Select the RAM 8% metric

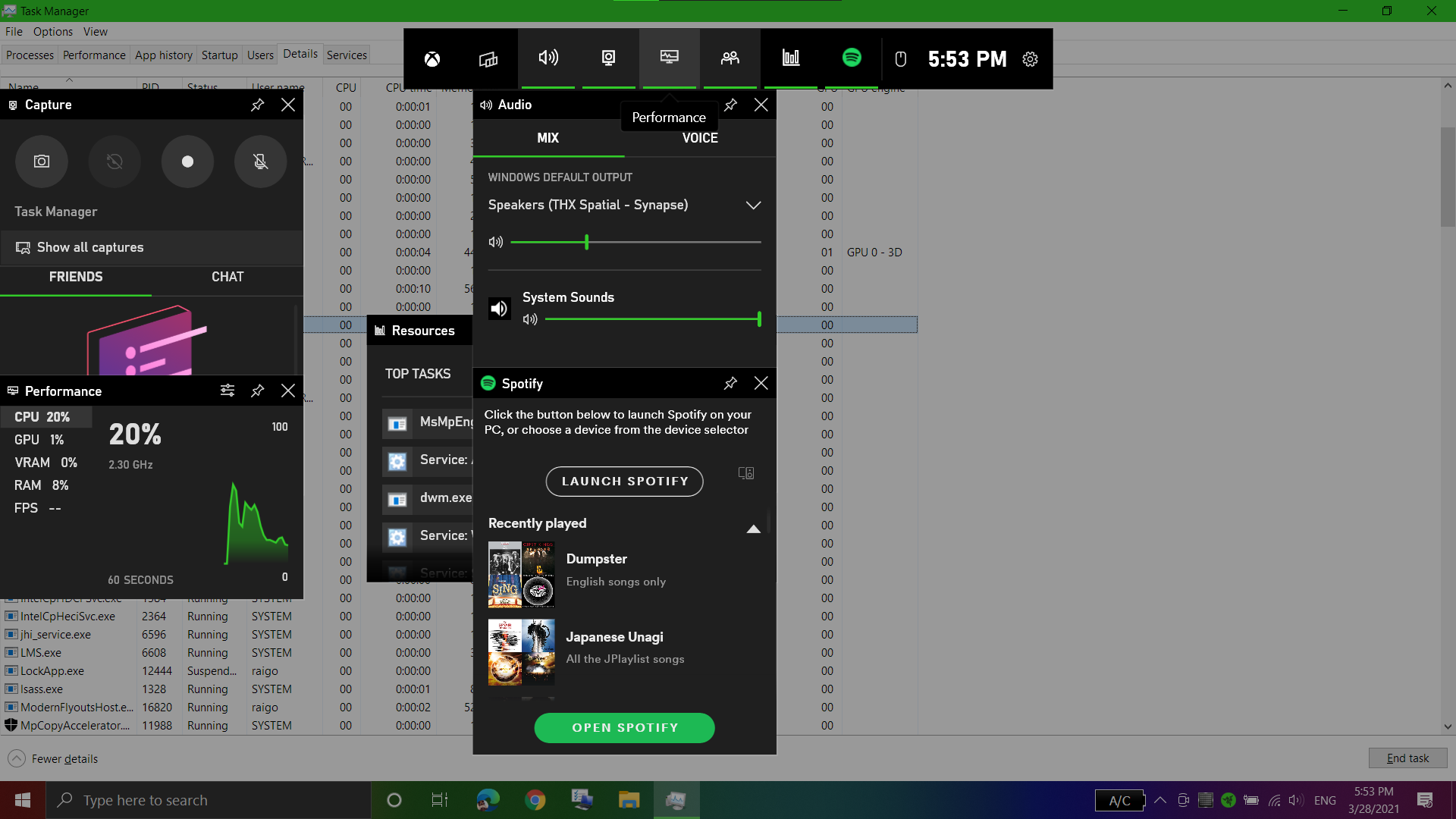[x=46, y=485]
